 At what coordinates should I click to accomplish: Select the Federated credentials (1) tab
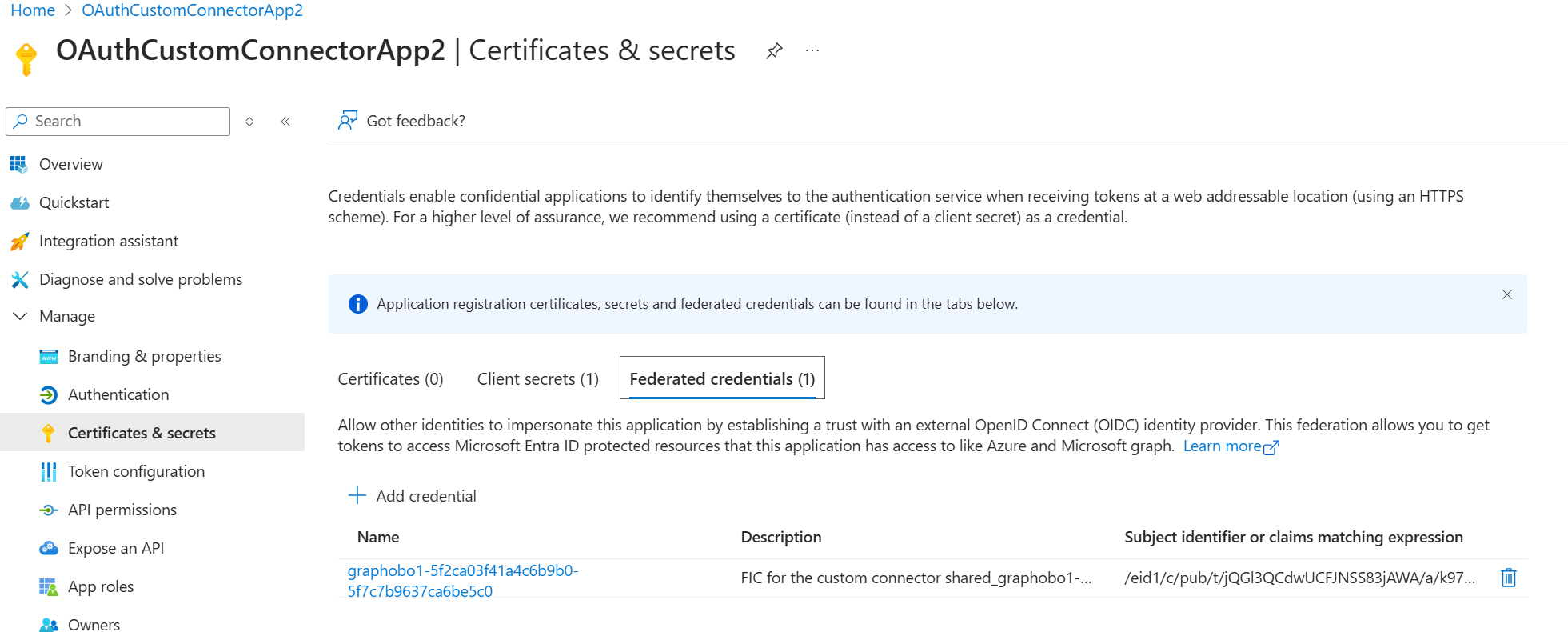(722, 379)
